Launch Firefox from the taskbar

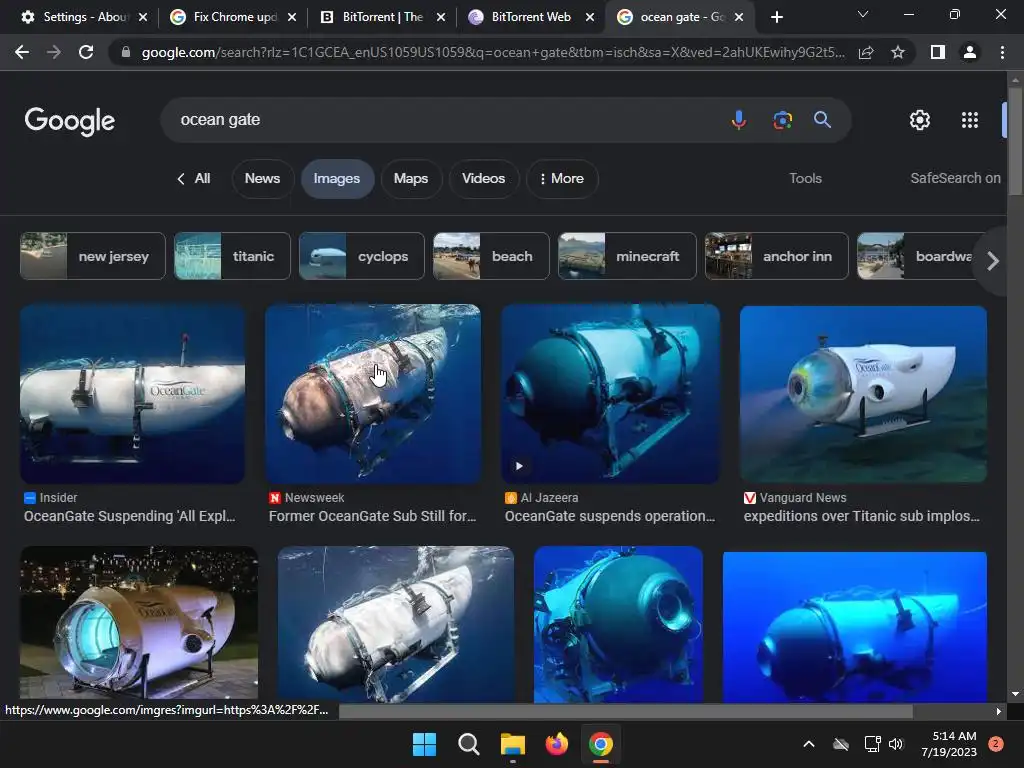point(556,744)
